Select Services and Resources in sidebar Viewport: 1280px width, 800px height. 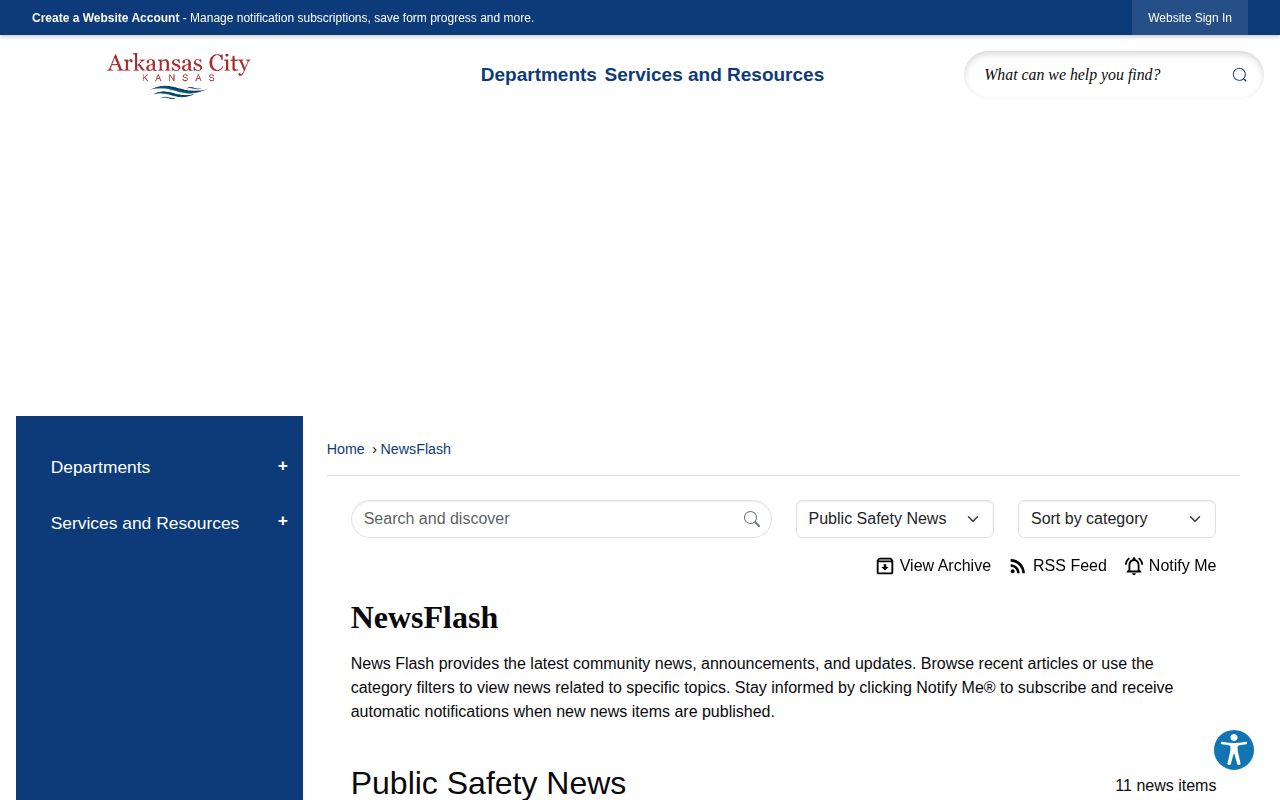145,523
